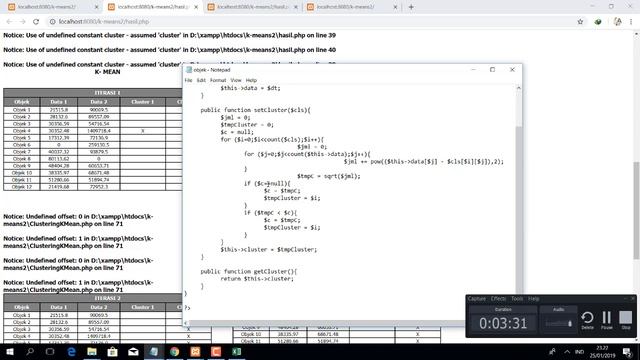Click the 'return $this->cluster;' line
Viewport: 640px width, 360px height.
(257, 279)
